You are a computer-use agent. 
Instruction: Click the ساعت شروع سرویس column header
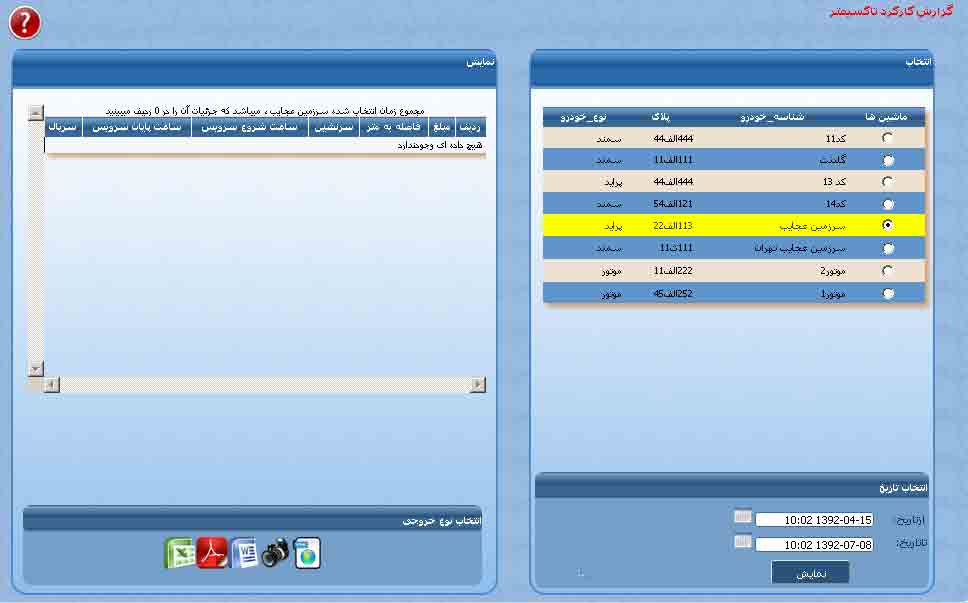coord(250,128)
